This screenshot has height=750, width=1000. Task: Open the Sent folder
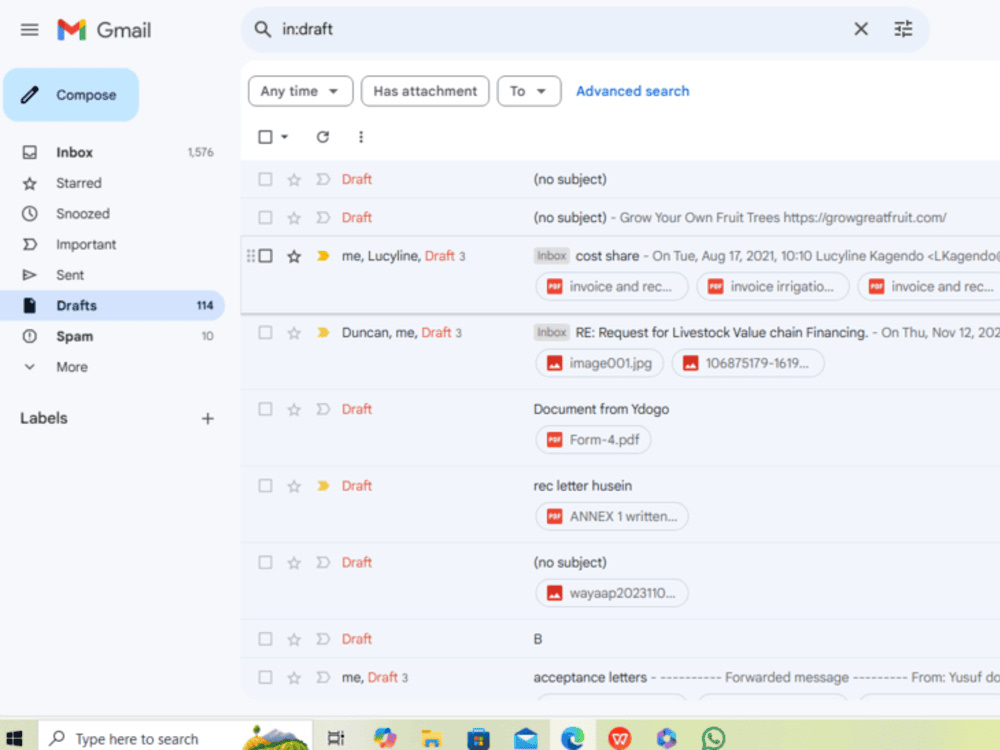[70, 275]
